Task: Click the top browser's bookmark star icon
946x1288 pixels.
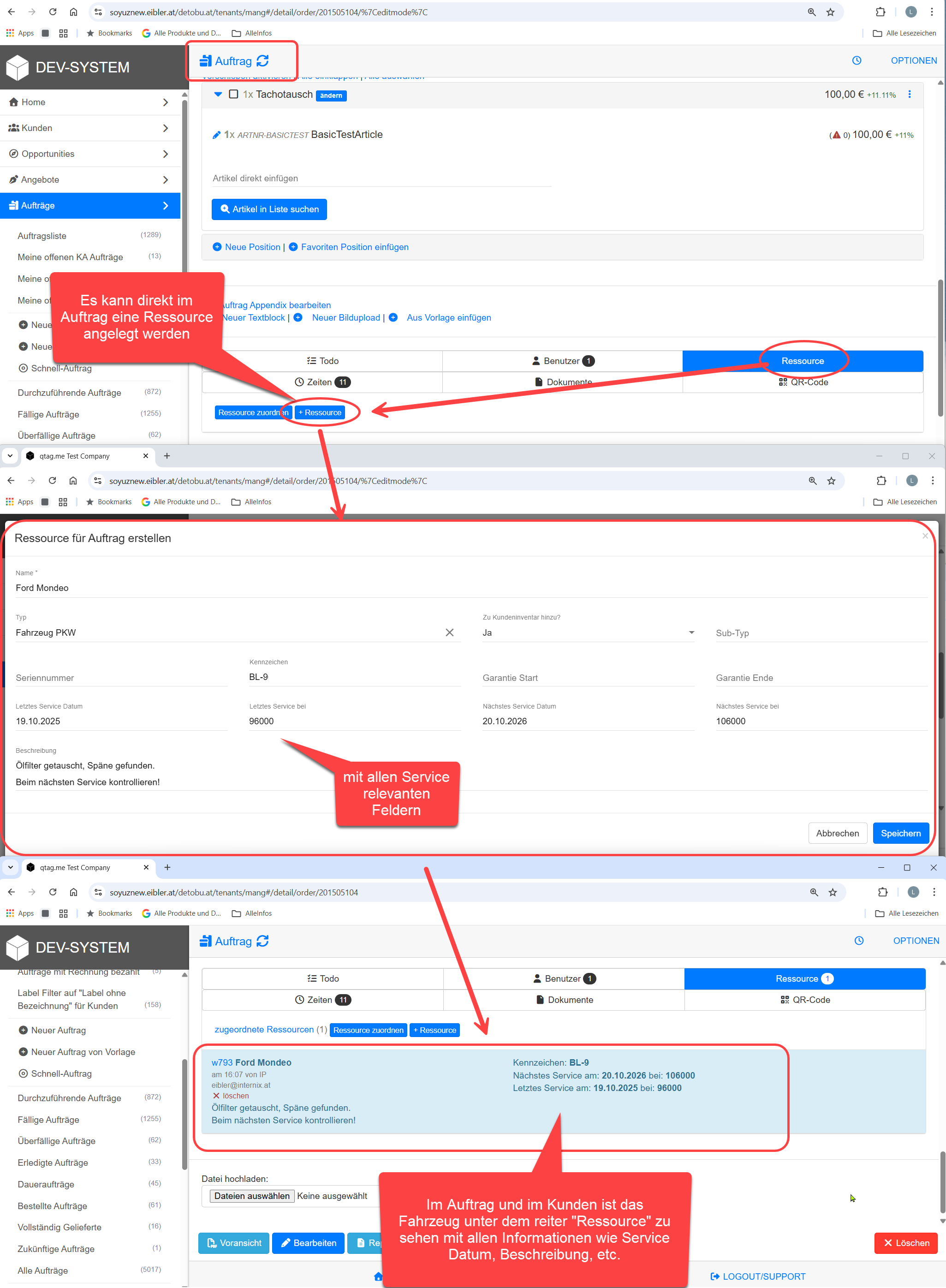Action: coord(830,12)
